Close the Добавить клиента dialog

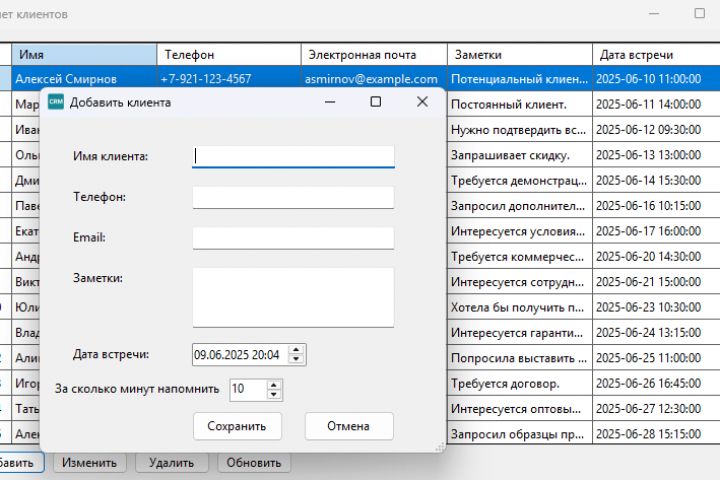(422, 102)
